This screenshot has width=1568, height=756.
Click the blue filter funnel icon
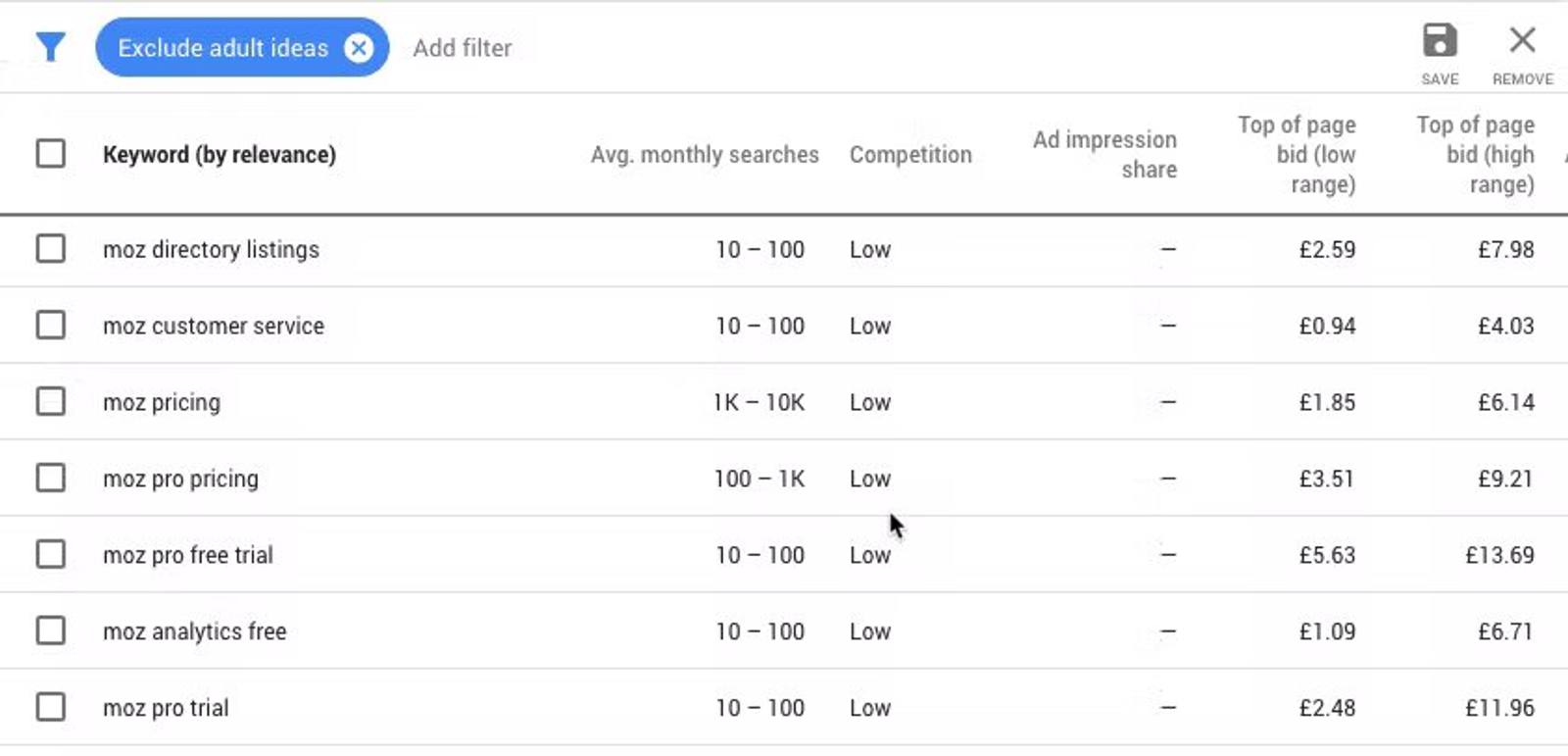[x=50, y=47]
